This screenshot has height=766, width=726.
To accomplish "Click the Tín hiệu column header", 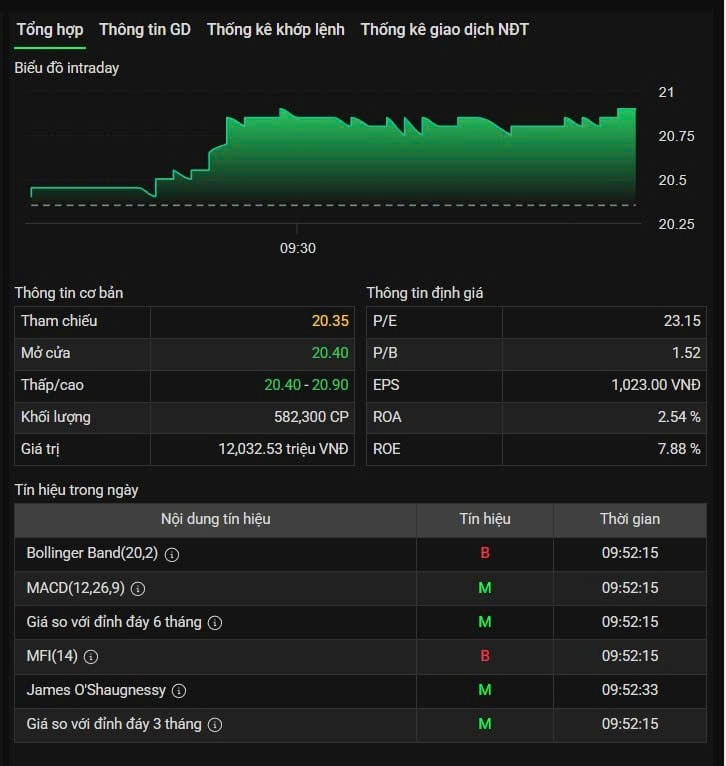I will click(x=485, y=519).
